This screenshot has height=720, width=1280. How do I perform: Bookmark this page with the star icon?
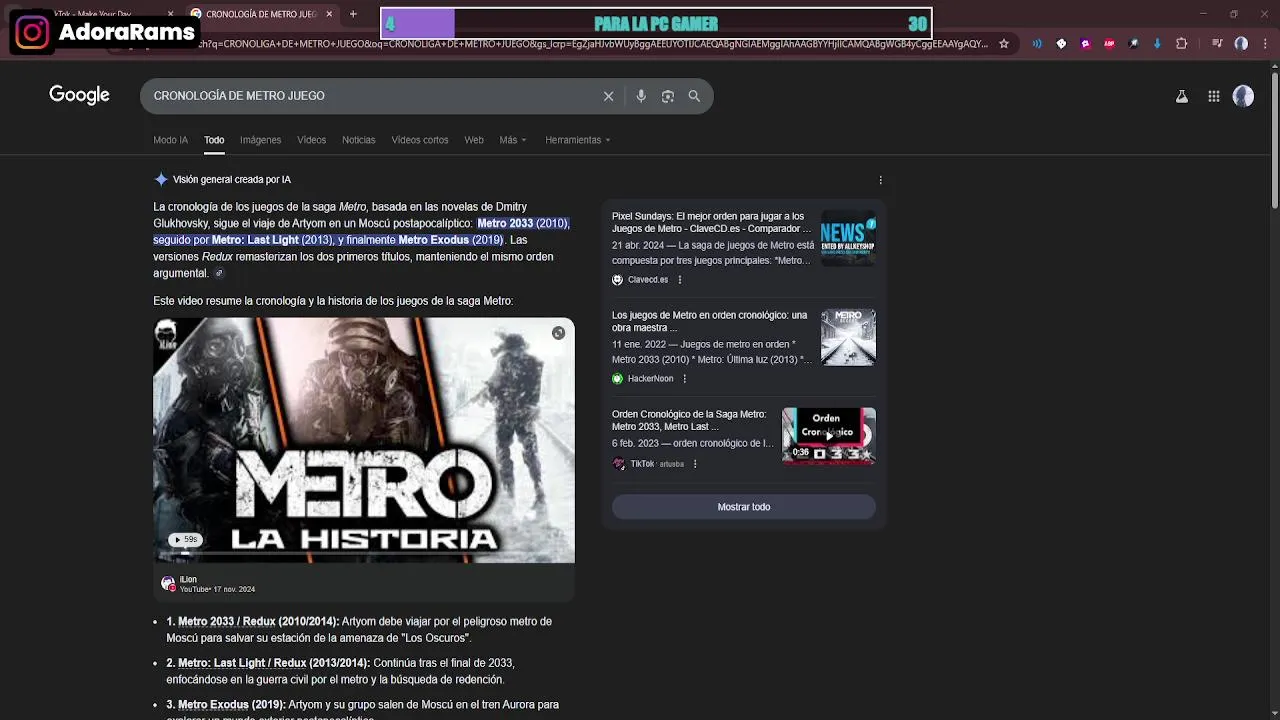point(1004,44)
